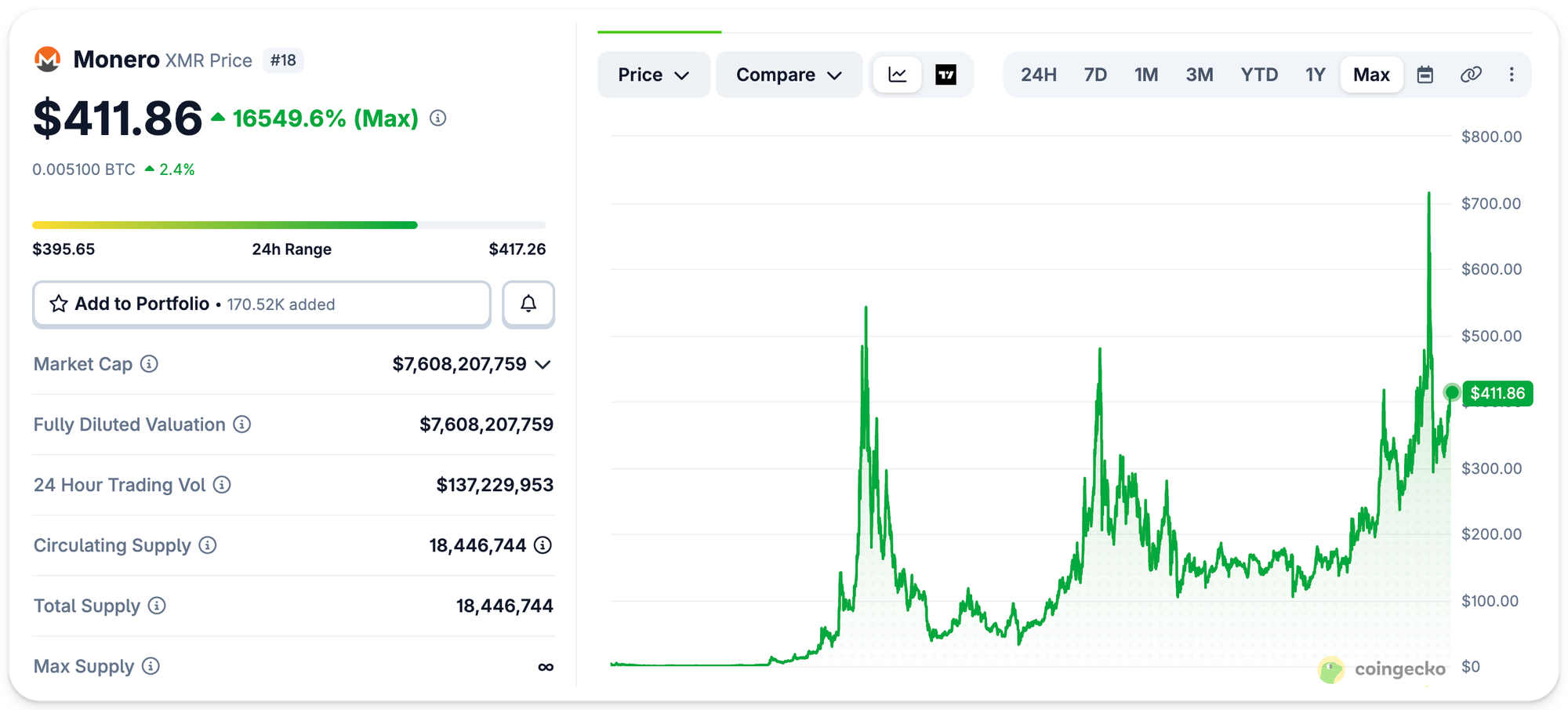Click the #18 rank badge
1568x710 pixels.
[283, 60]
